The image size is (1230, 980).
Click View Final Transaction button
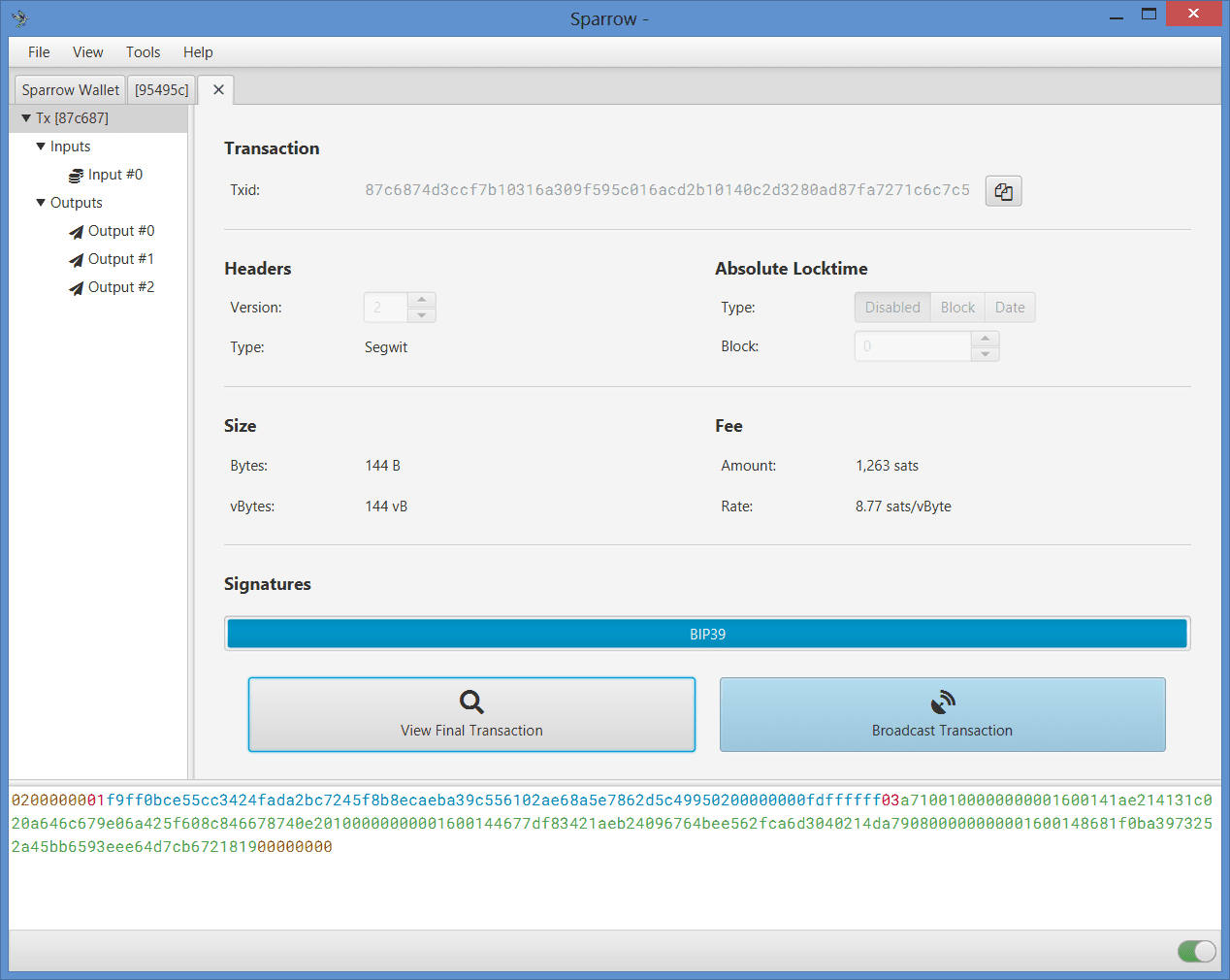pyautogui.click(x=471, y=714)
